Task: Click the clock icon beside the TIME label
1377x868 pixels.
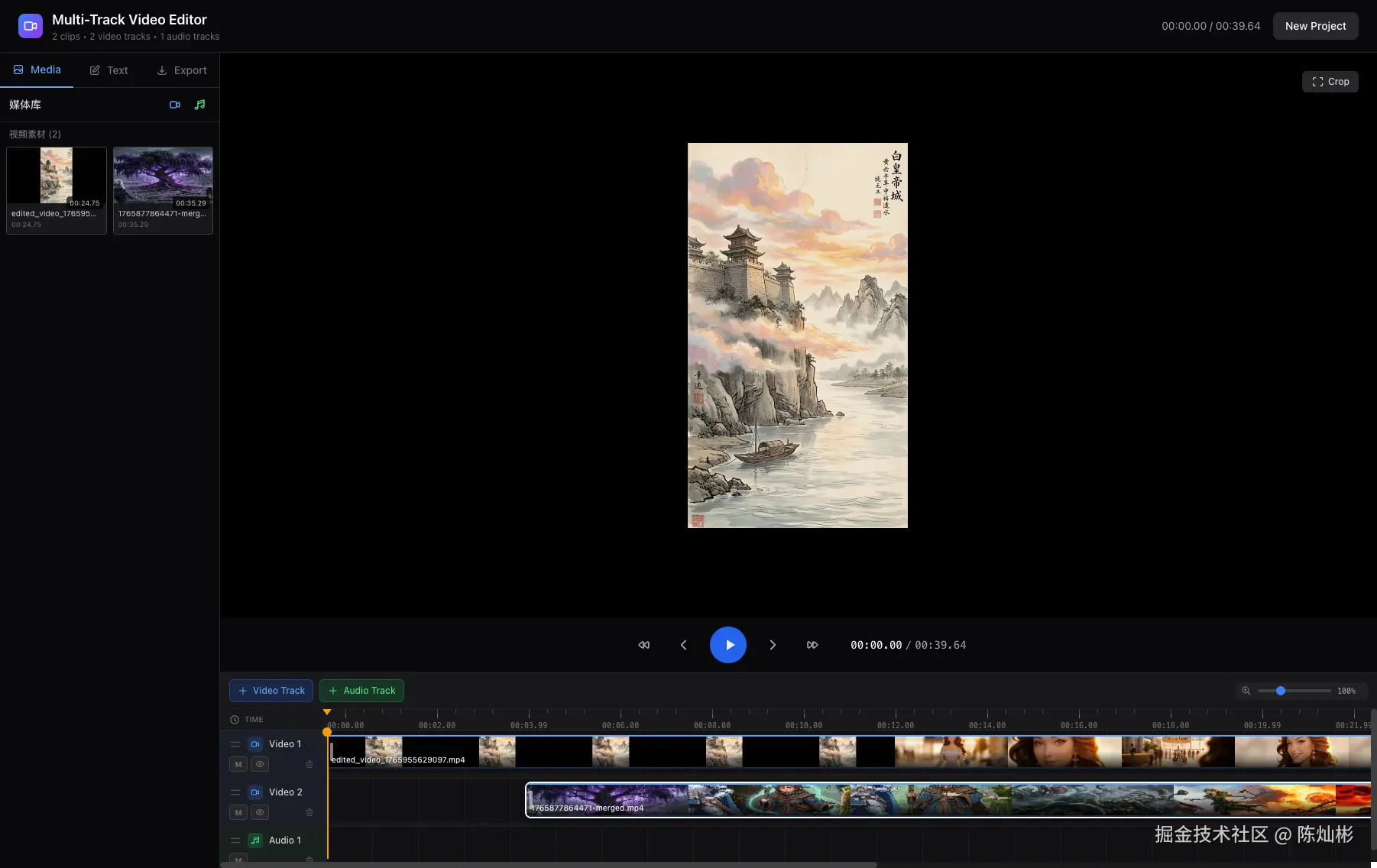Action: click(234, 719)
